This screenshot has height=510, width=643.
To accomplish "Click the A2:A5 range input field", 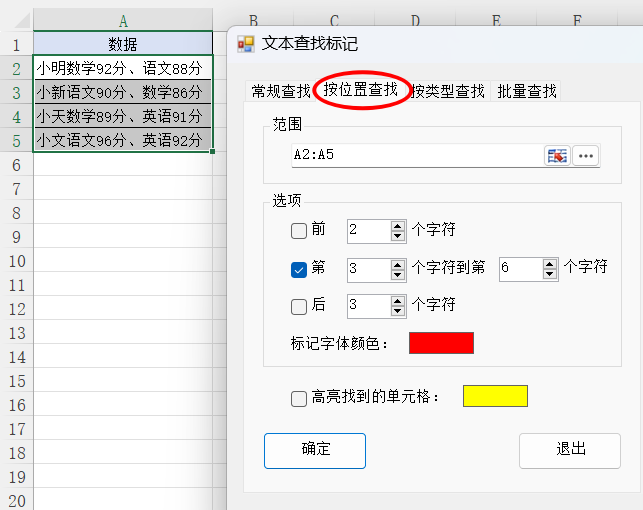I will point(415,155).
